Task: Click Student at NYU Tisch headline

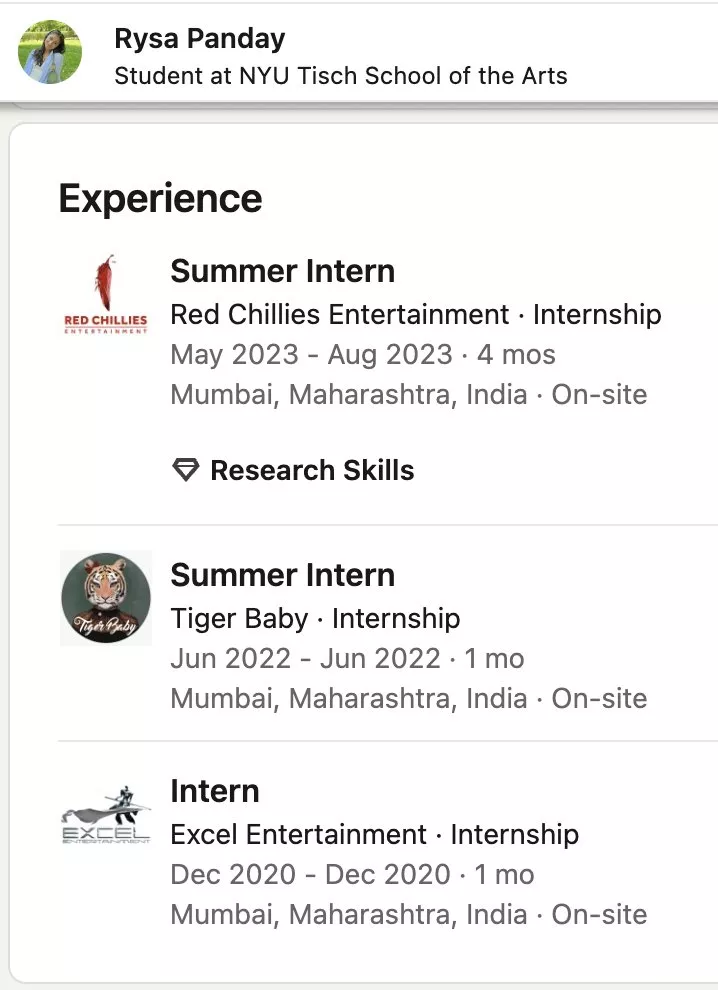Action: (341, 76)
